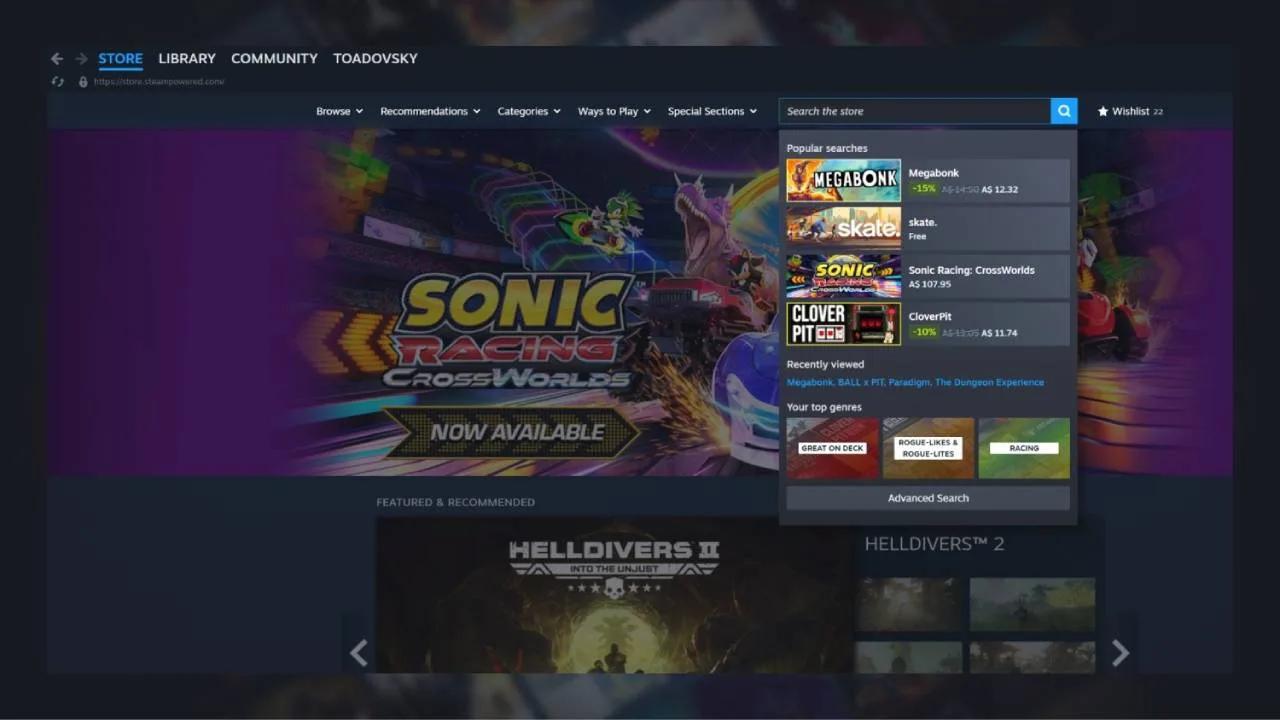Click the HELLDIVERS 2 title text
The height and width of the screenshot is (720, 1280).
[934, 544]
